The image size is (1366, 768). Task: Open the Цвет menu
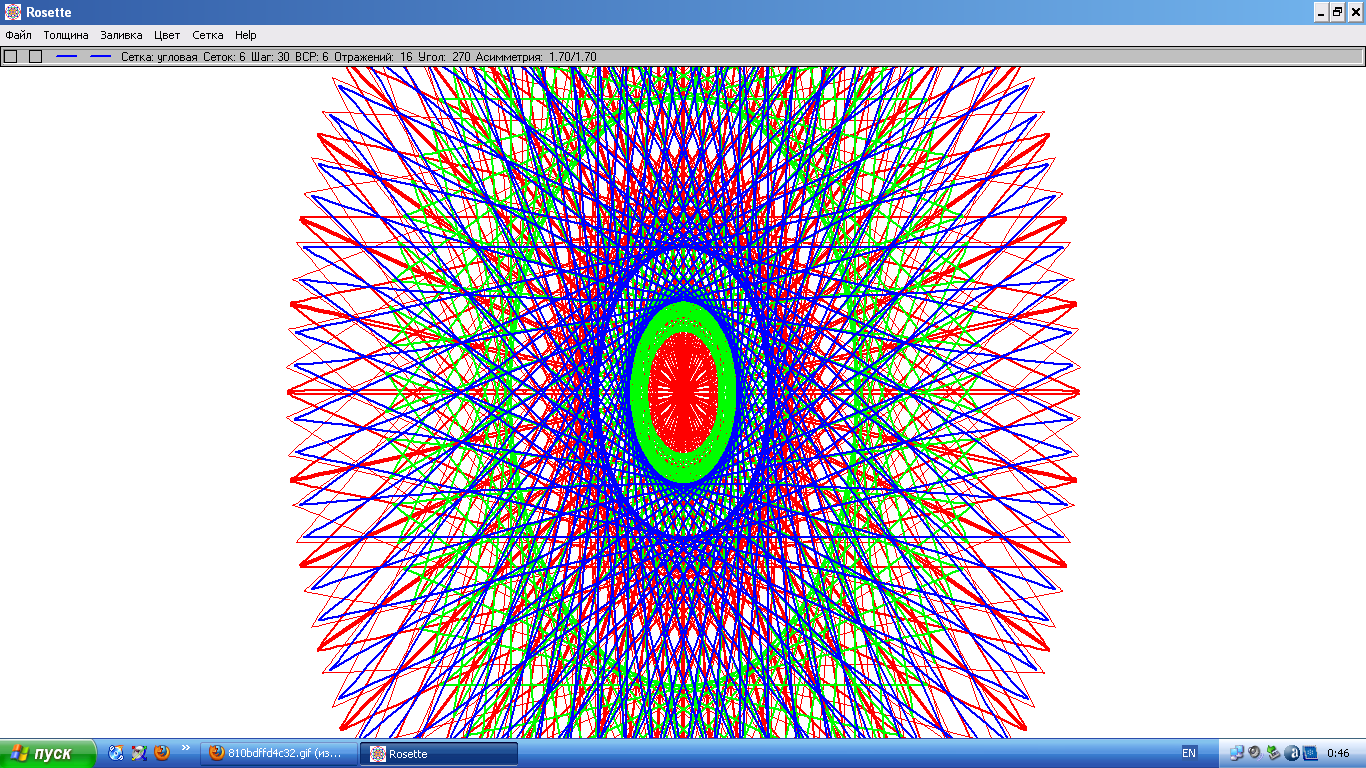(x=167, y=35)
